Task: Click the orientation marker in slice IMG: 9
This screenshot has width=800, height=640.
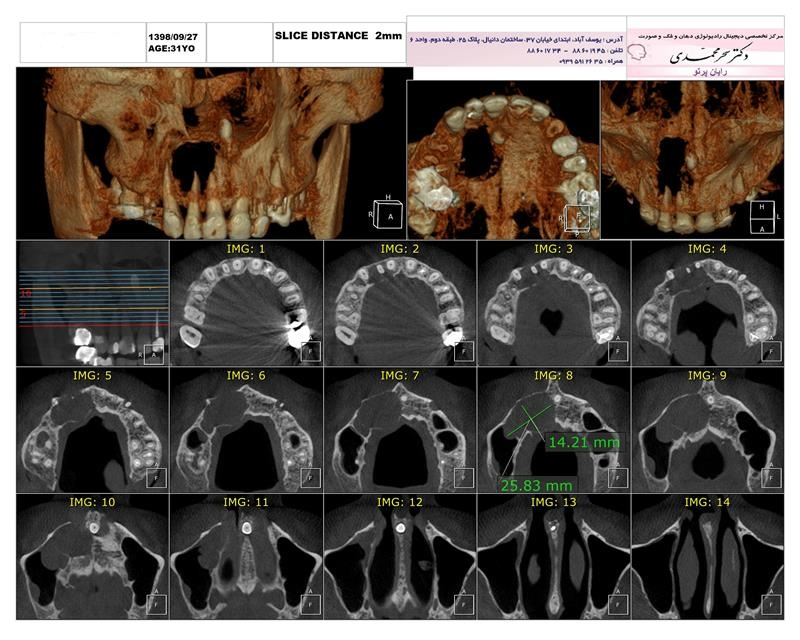Action: click(771, 478)
